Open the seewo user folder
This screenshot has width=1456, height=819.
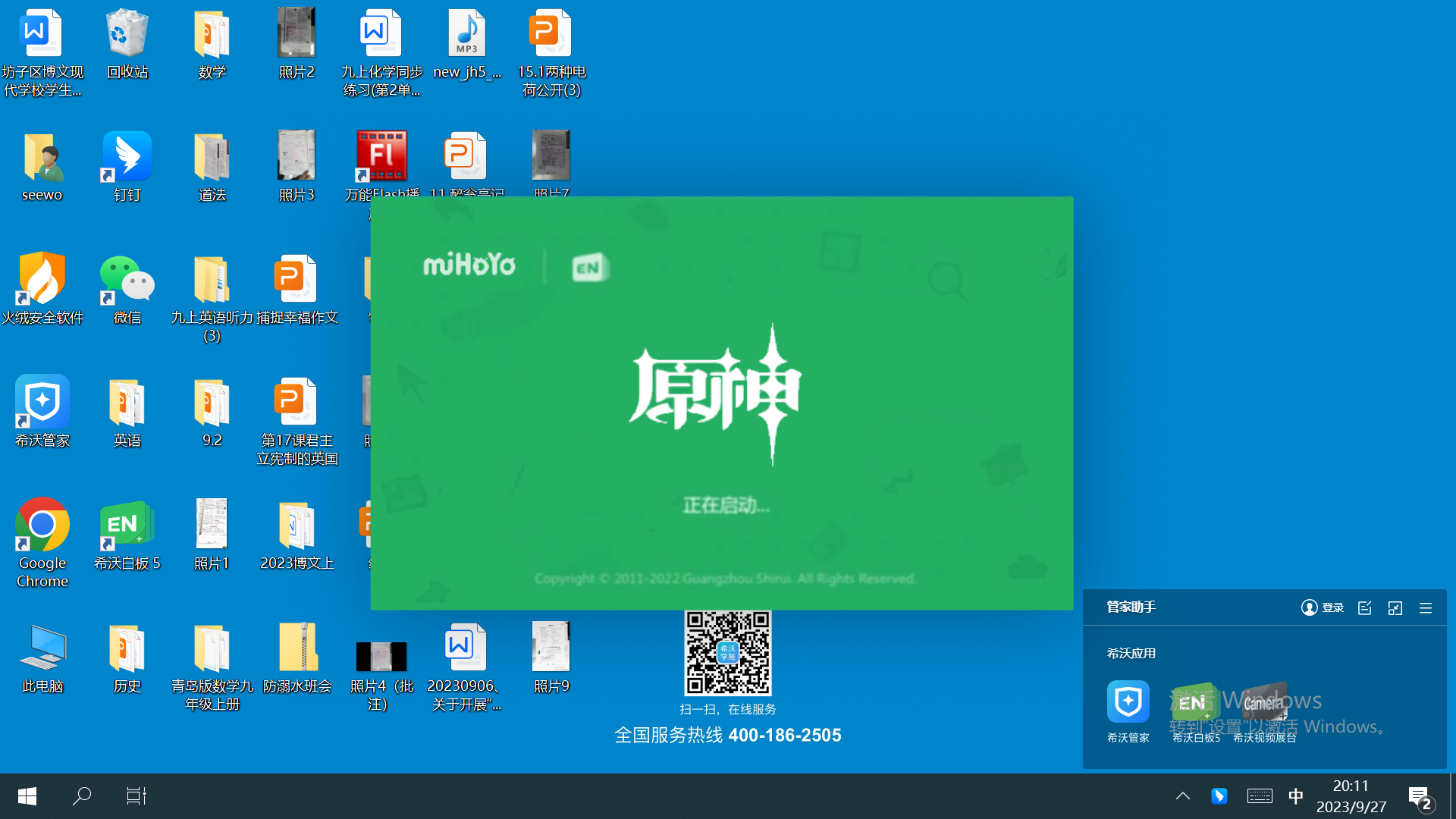click(42, 167)
